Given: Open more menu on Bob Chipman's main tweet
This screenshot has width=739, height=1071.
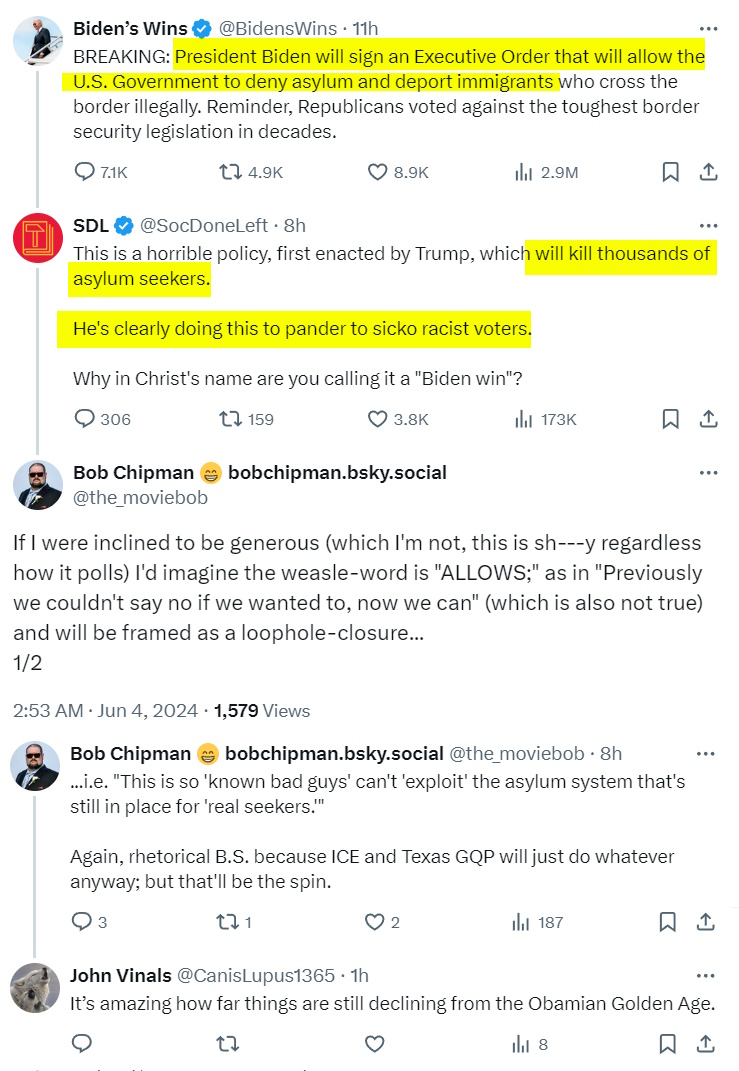Looking at the screenshot, I should [708, 472].
